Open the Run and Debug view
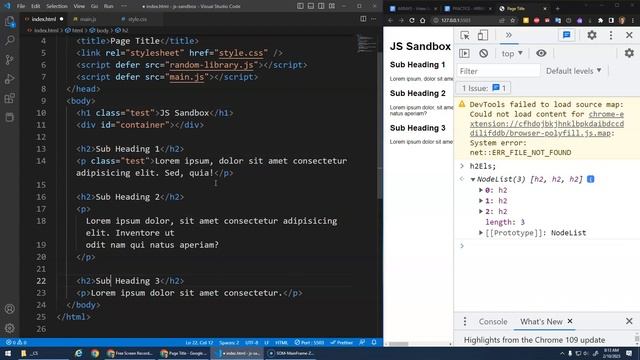The height and width of the screenshot is (360, 640). tap(9, 79)
